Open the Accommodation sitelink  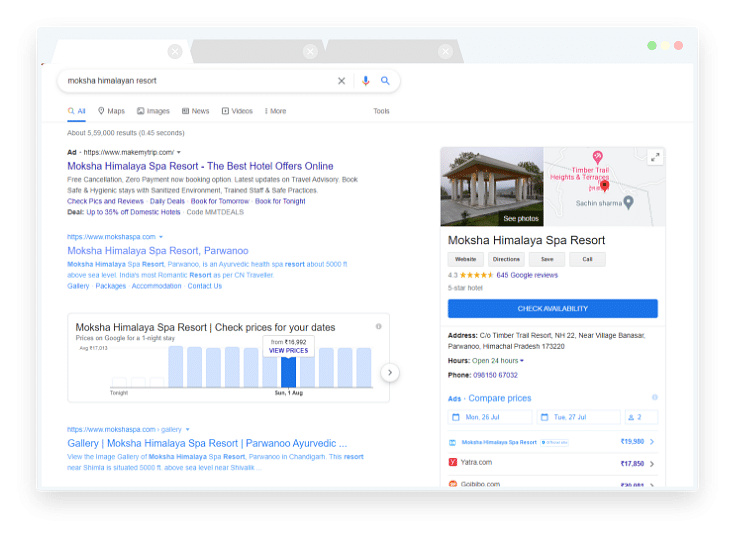click(x=156, y=286)
